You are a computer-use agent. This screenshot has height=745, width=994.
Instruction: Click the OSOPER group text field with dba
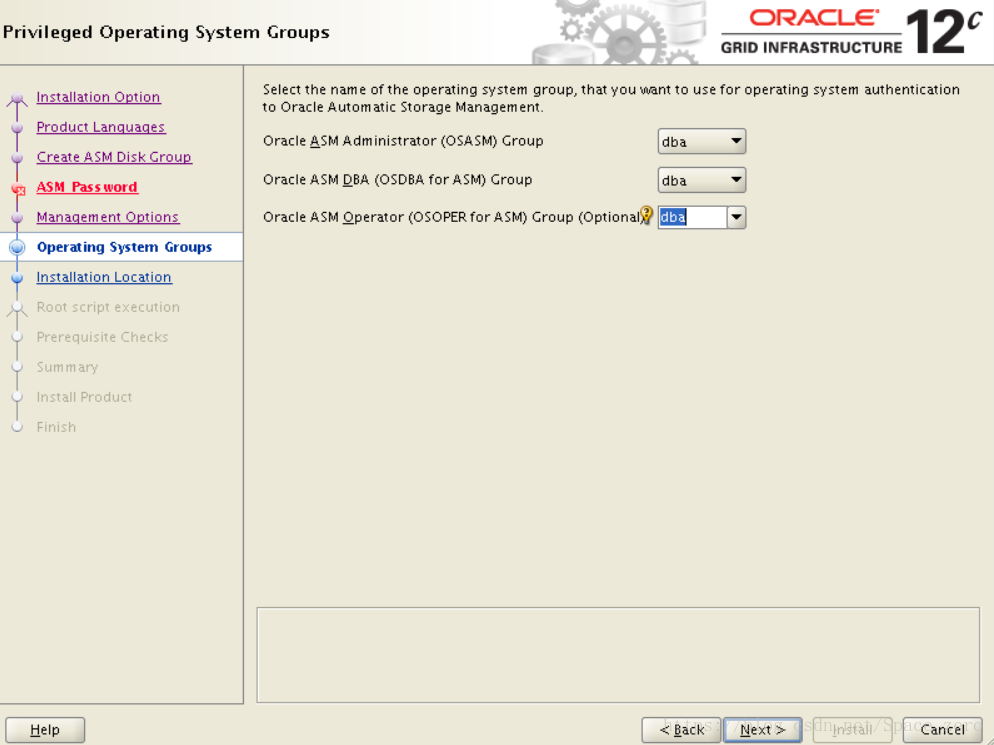coord(692,217)
